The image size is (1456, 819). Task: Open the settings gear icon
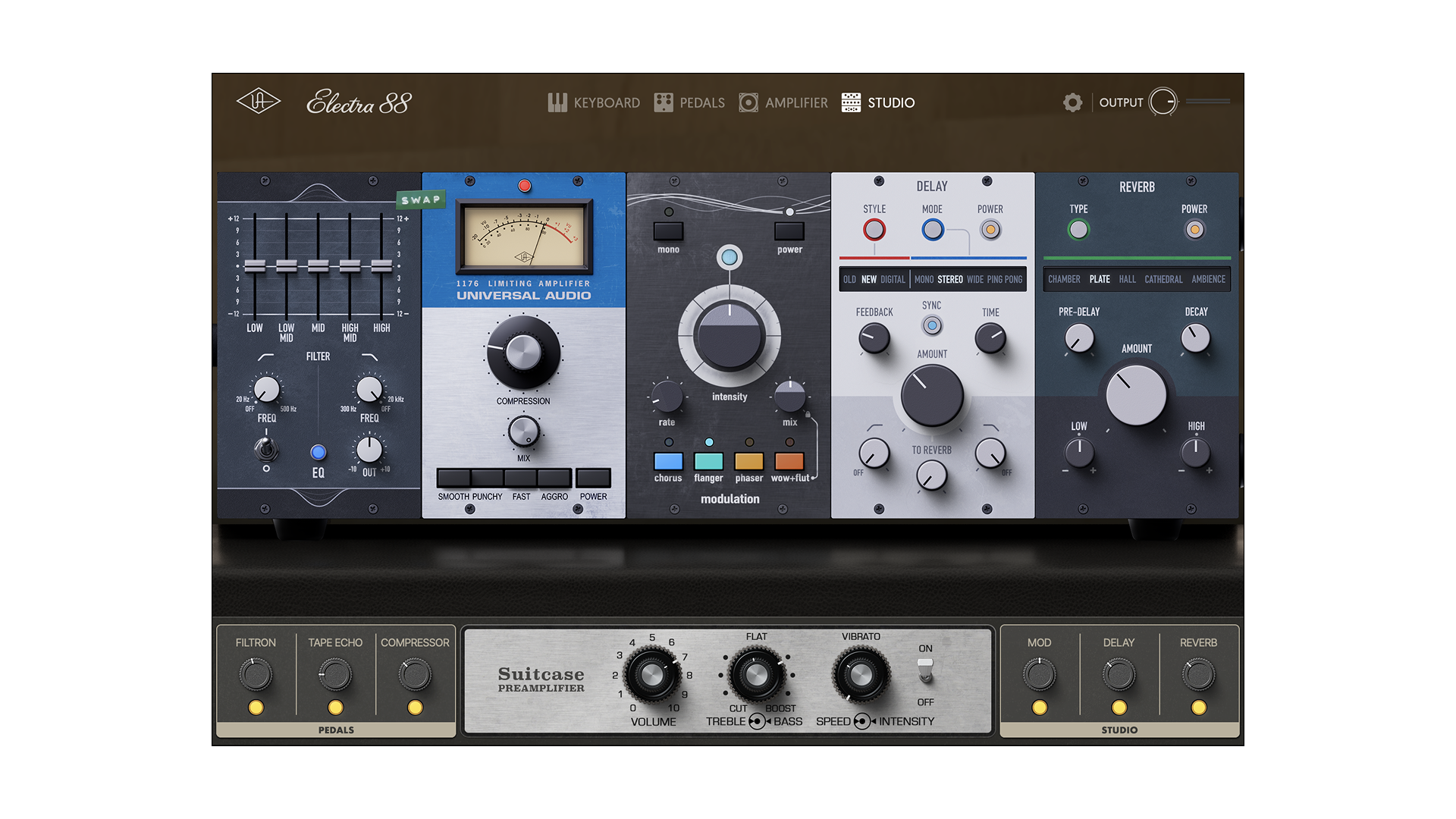[1072, 102]
